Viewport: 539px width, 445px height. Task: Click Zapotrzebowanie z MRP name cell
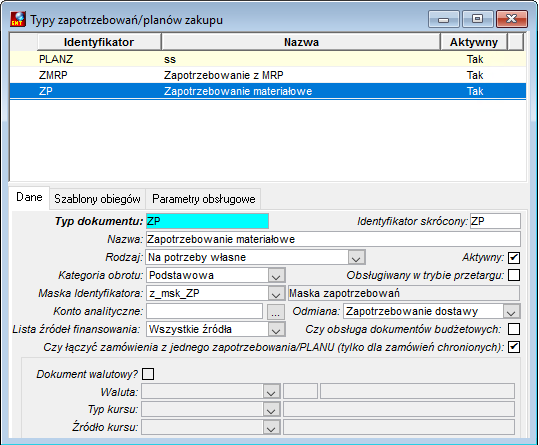point(224,75)
